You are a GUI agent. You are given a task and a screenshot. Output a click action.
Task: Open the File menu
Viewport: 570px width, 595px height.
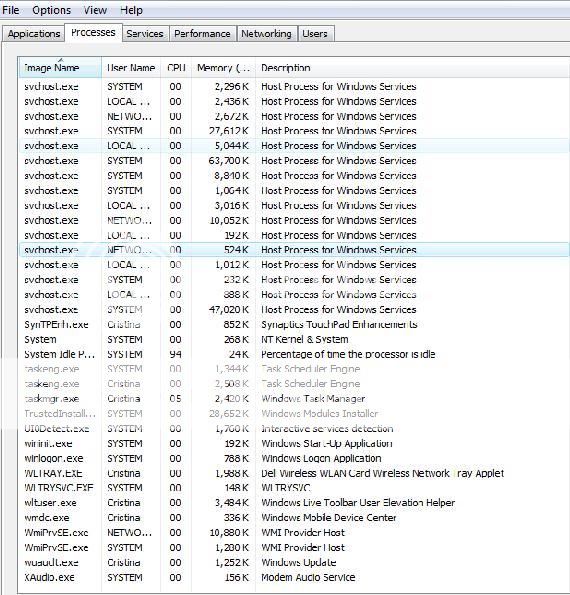(x=11, y=10)
